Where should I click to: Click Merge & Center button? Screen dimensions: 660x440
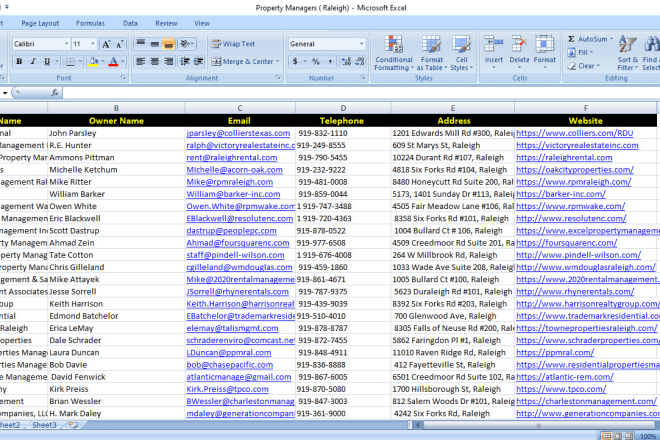pyautogui.click(x=242, y=62)
